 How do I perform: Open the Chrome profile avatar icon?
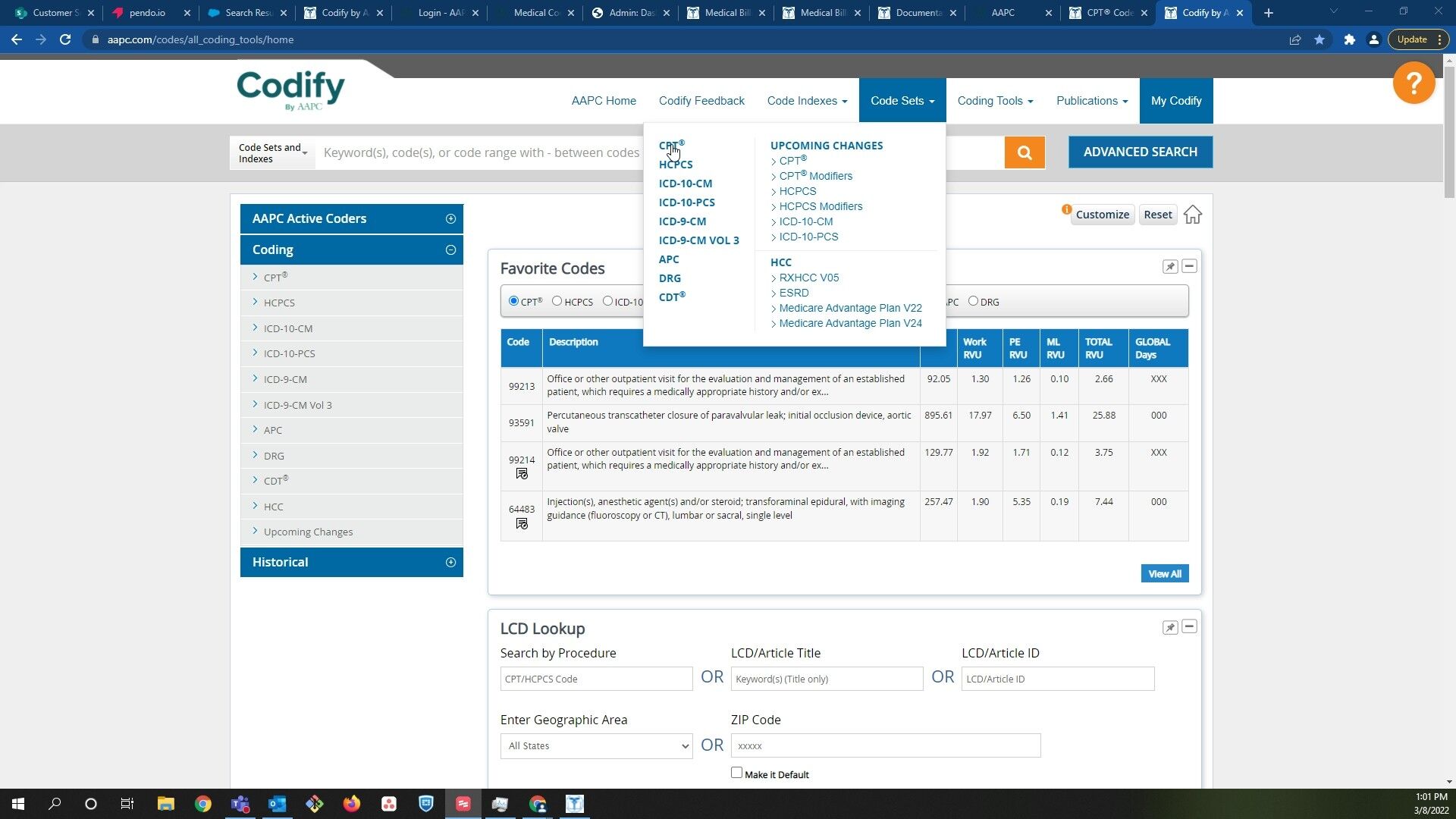1373,39
